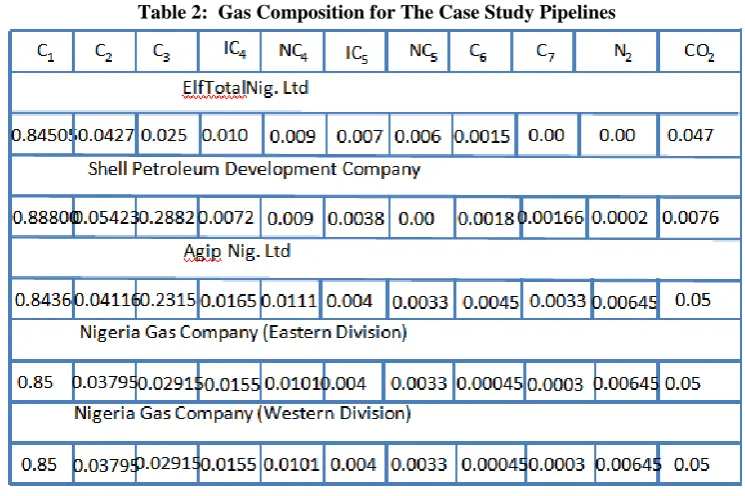Select Western Division's 0.00645 N2 value

tap(628, 464)
